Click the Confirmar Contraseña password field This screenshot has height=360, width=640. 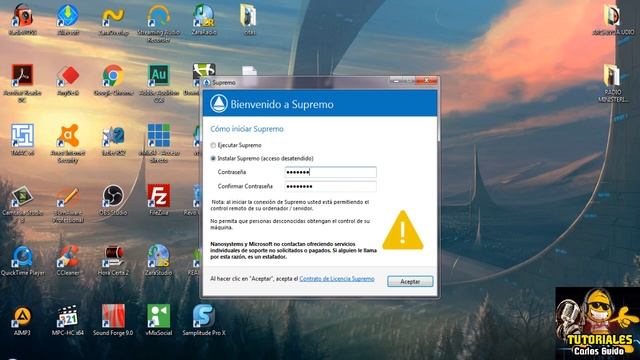pyautogui.click(x=331, y=187)
